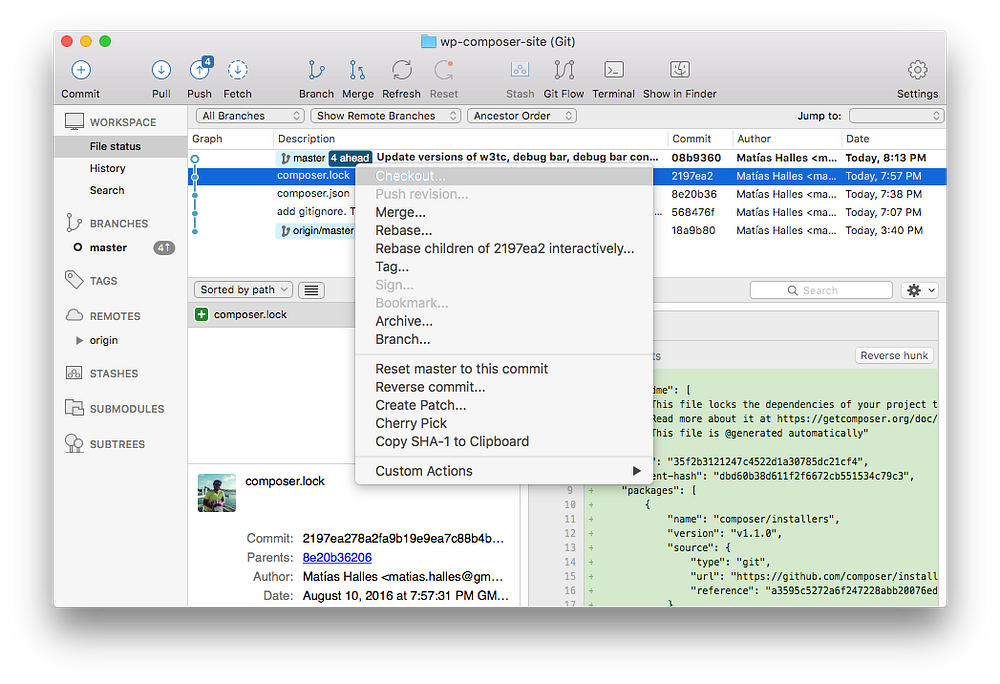Refresh the repository view
The height and width of the screenshot is (684, 1000).
(x=402, y=70)
